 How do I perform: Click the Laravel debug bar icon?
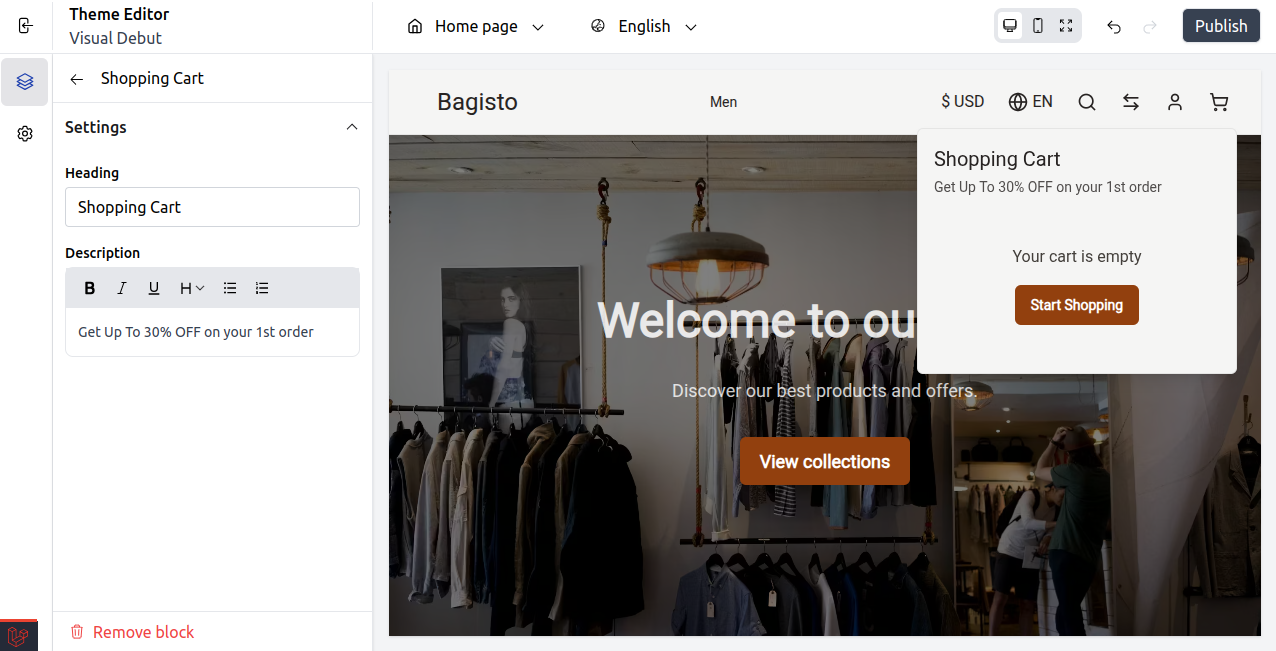19,636
